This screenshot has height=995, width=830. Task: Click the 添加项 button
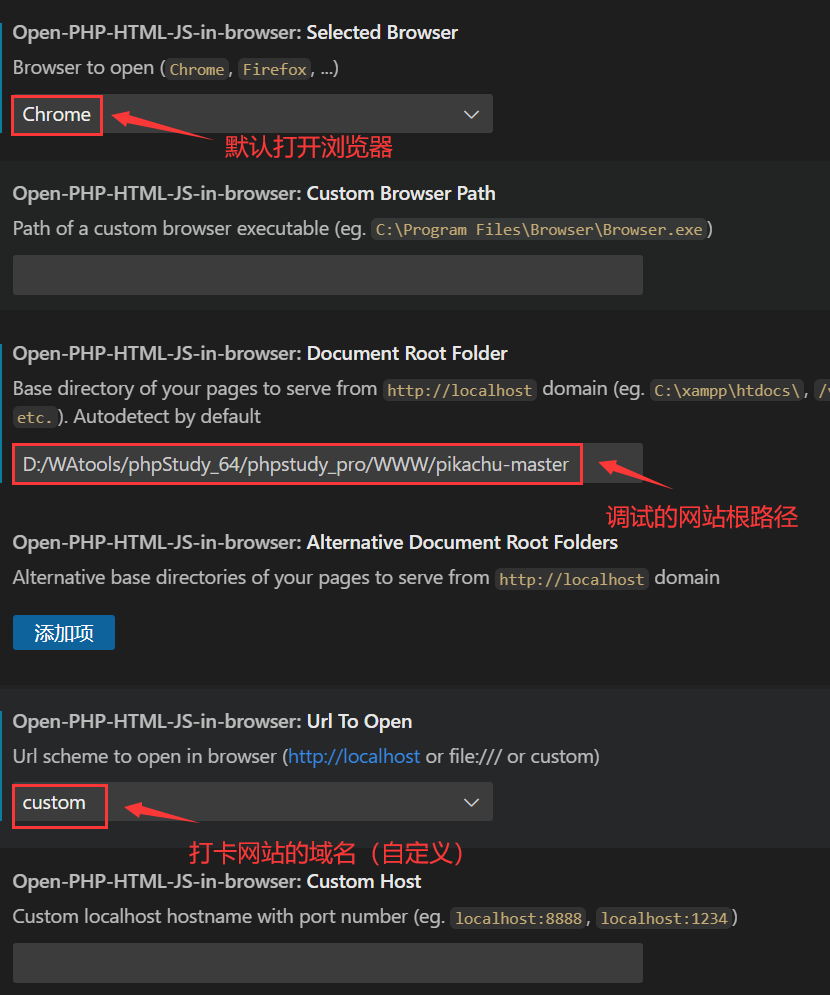[x=63, y=633]
